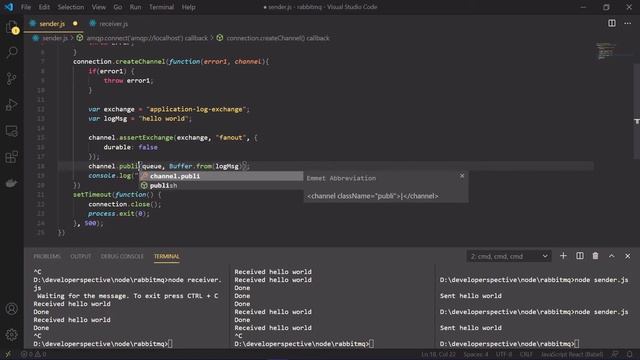
Task: Click the UTF-8 encoding status
Action: 504,354
